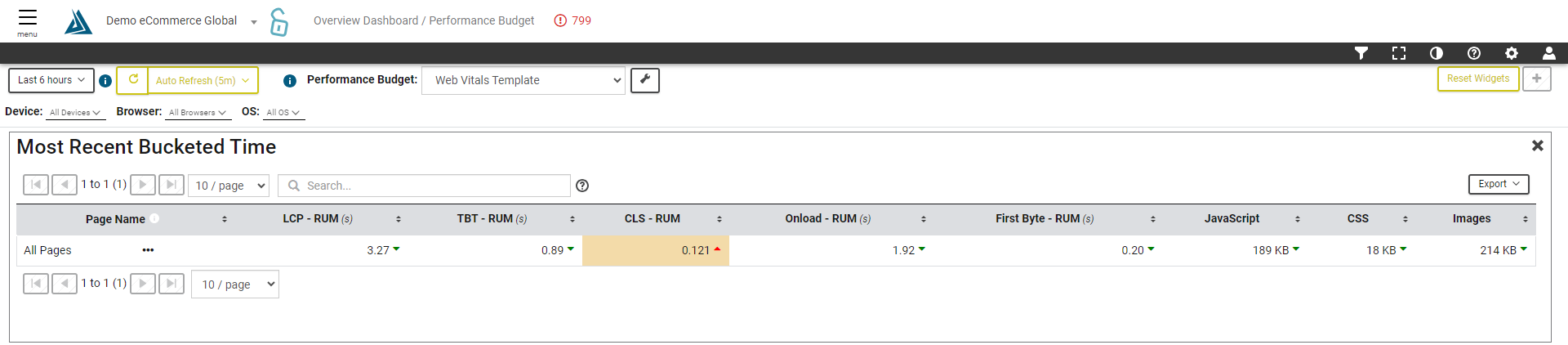Click the Search input field

tap(424, 186)
